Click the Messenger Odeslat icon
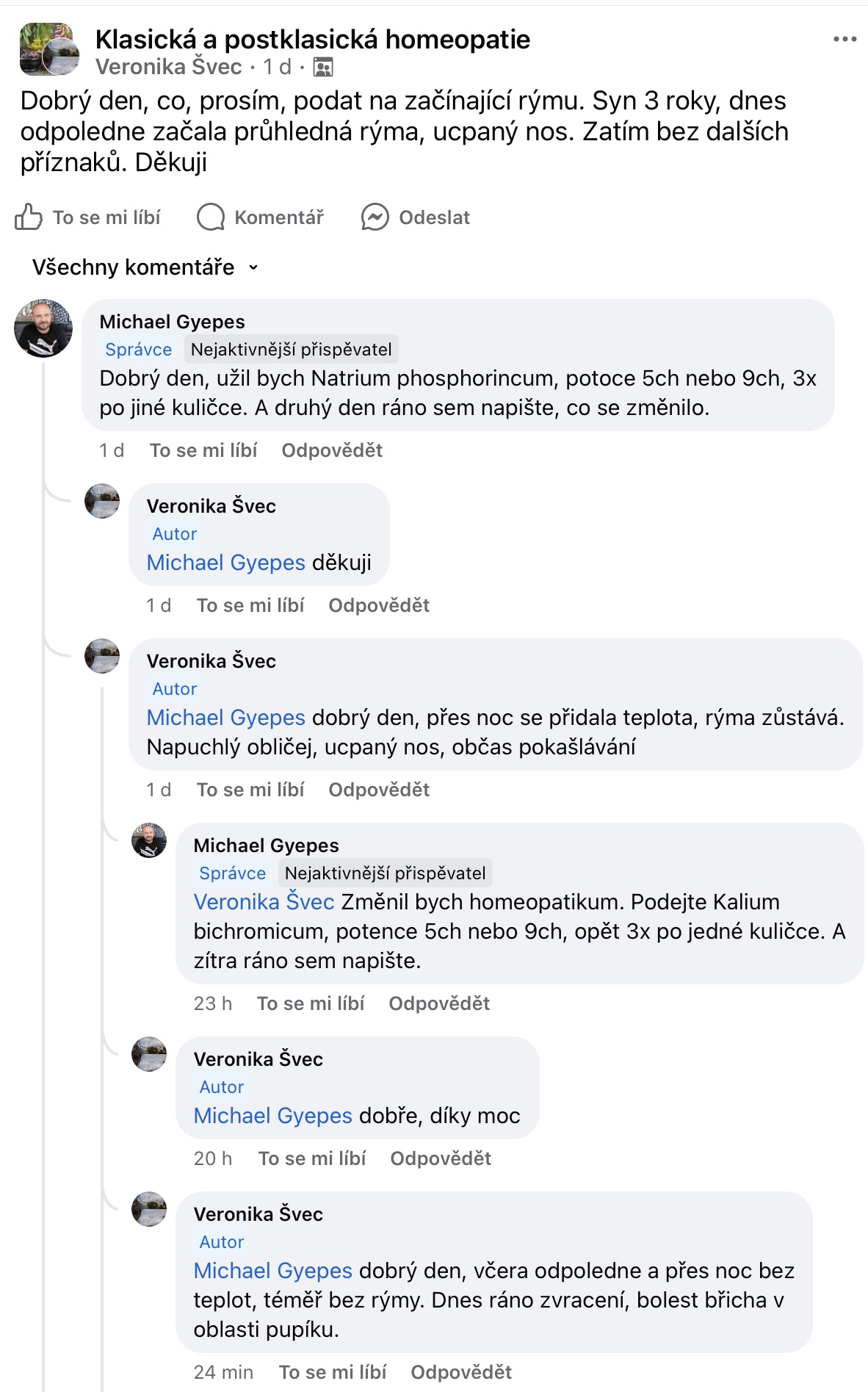The width and height of the screenshot is (868, 1392). coord(375,217)
